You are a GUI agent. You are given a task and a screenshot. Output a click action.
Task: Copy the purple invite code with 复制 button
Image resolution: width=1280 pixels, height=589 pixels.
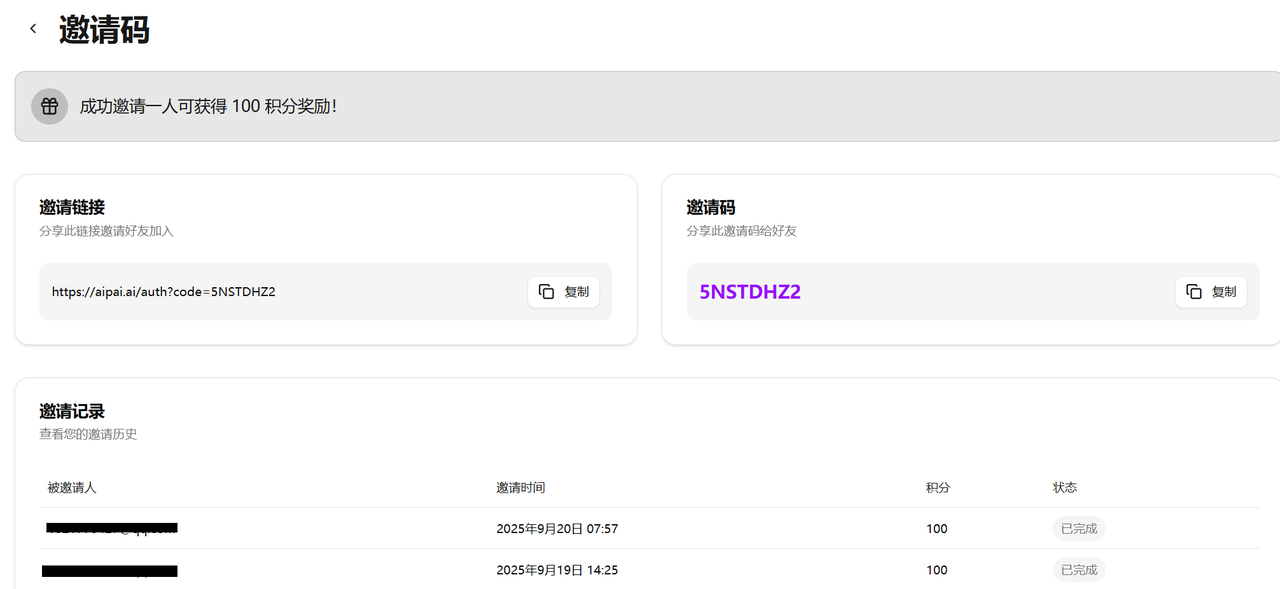pos(1211,292)
